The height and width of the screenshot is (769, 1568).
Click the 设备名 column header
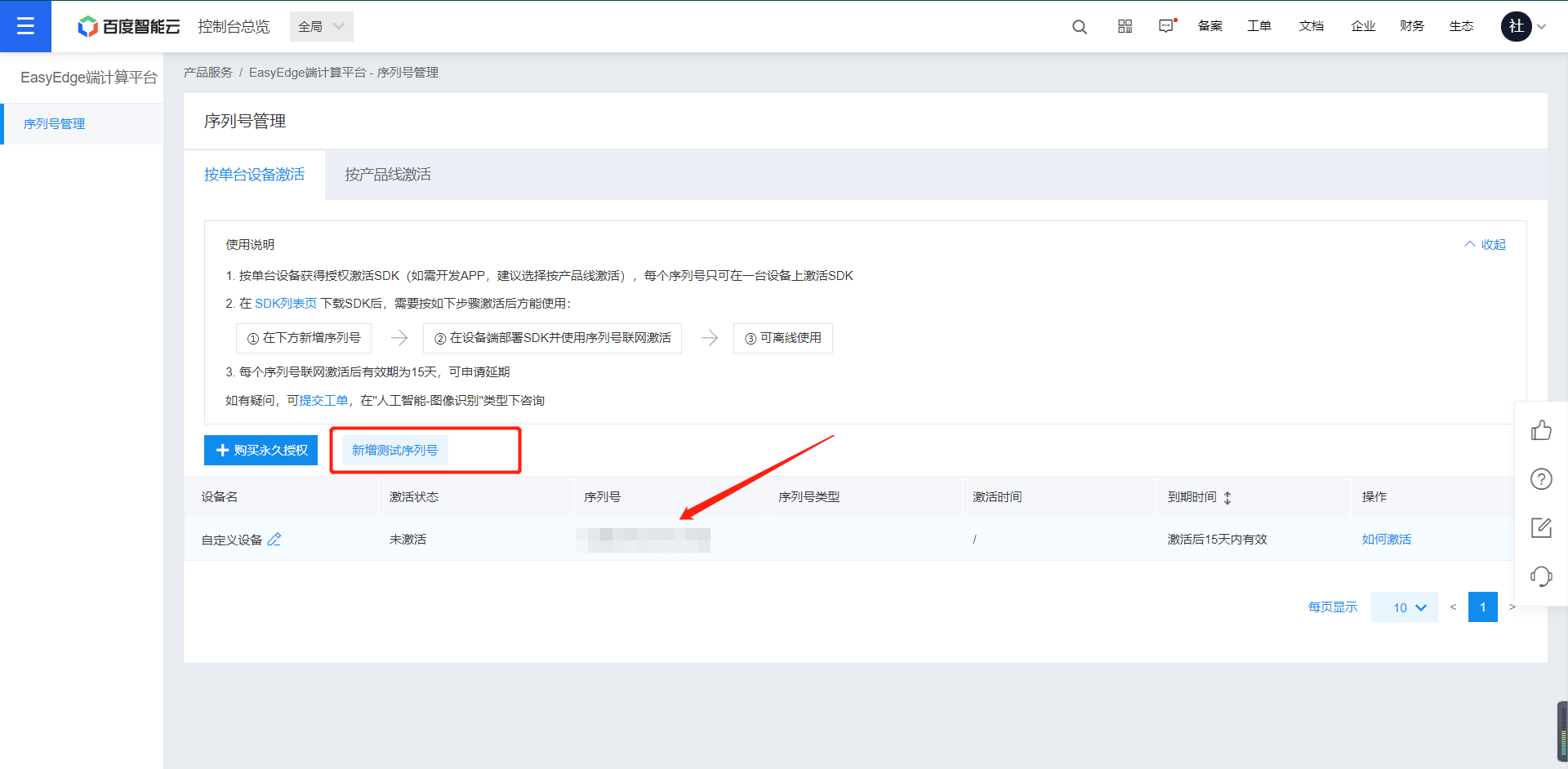pyautogui.click(x=220, y=496)
